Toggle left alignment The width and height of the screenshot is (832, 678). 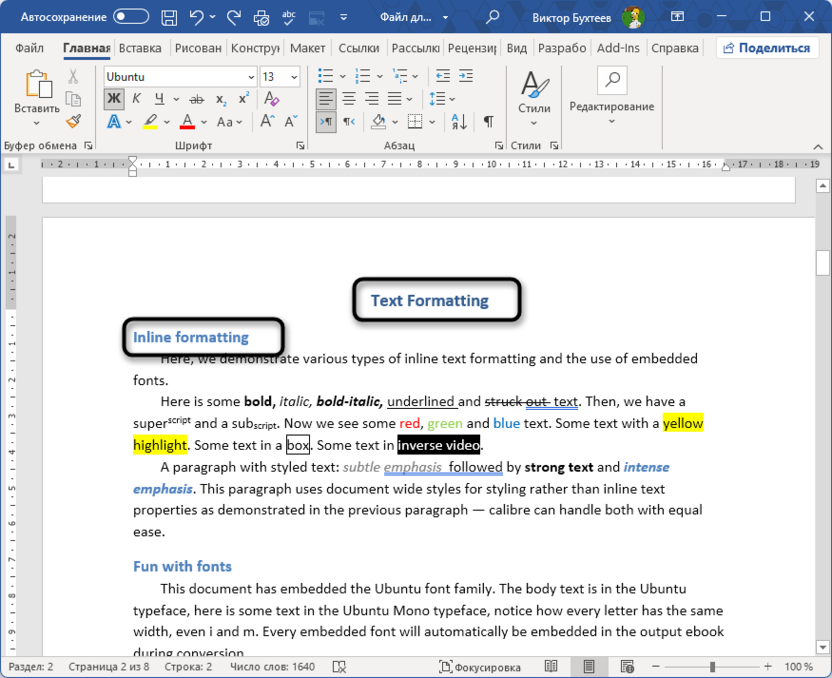coord(326,99)
